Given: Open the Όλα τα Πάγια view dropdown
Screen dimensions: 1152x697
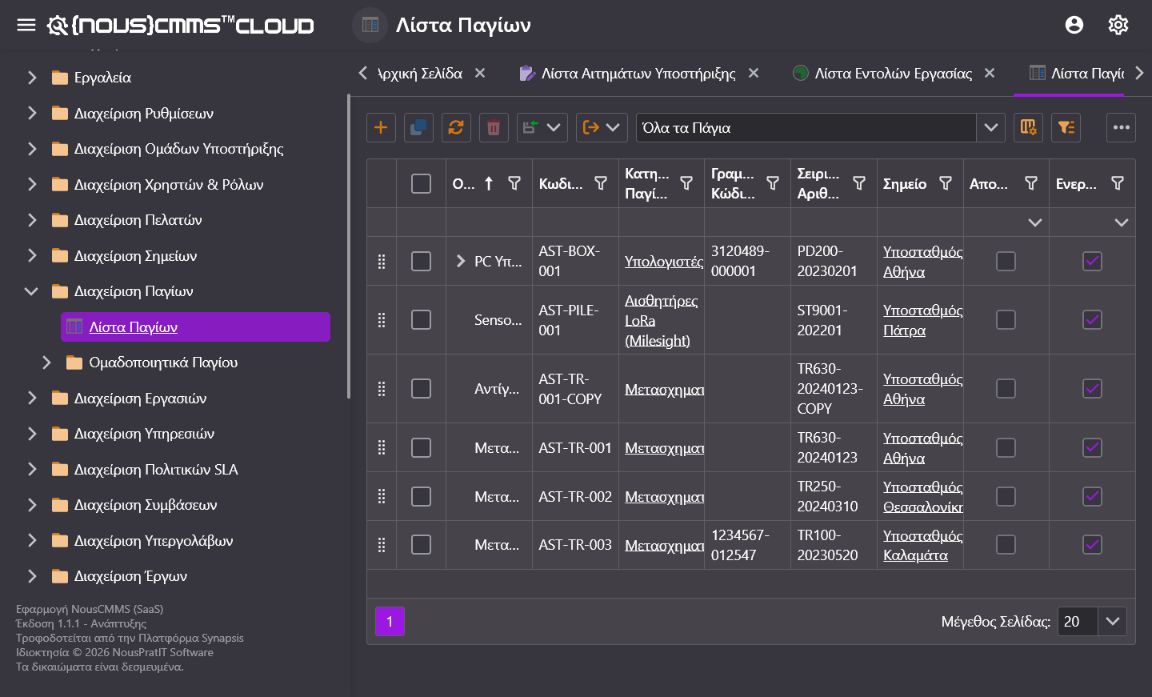Looking at the screenshot, I should click(821, 128).
